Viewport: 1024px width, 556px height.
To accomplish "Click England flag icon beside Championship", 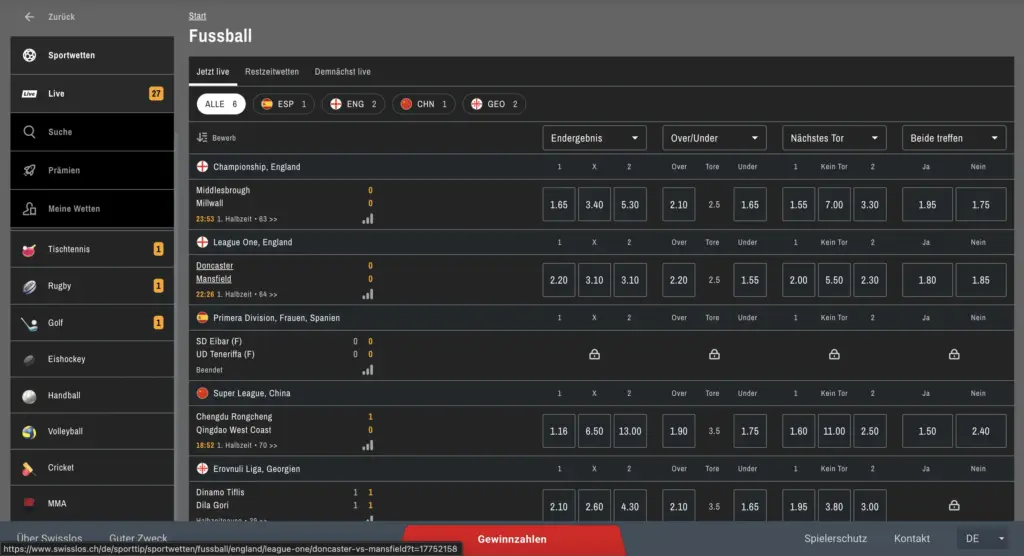I will [202, 167].
